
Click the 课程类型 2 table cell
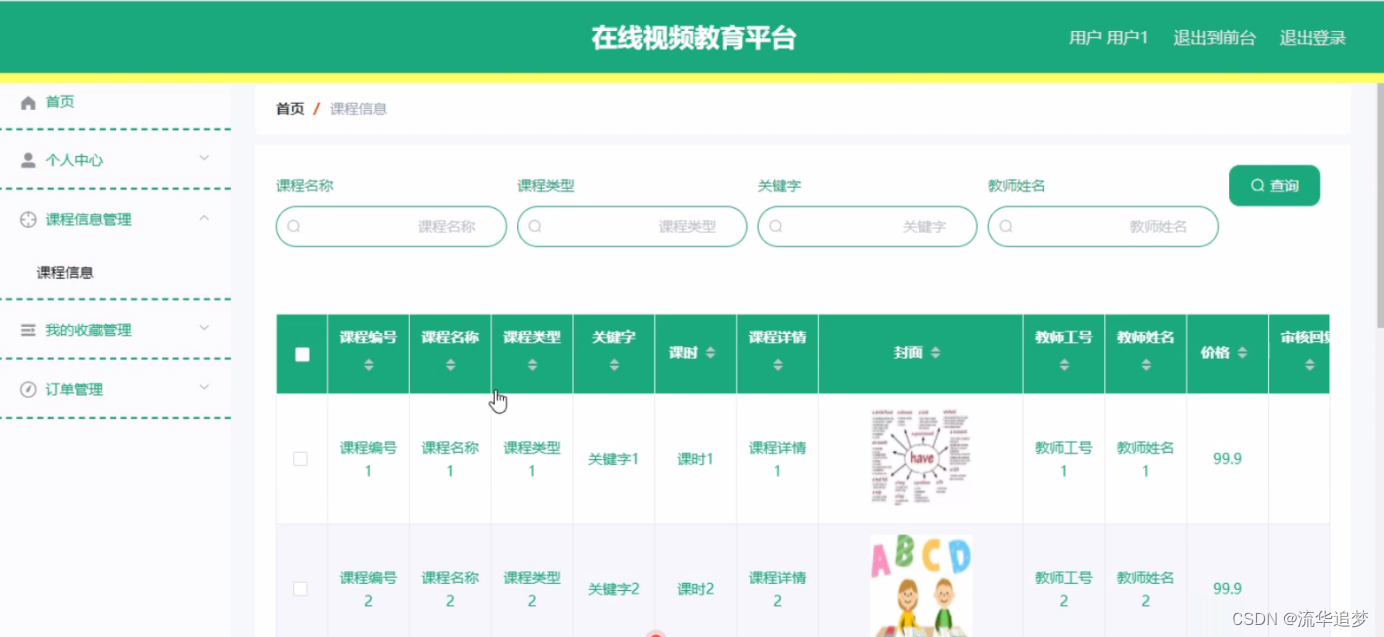531,589
